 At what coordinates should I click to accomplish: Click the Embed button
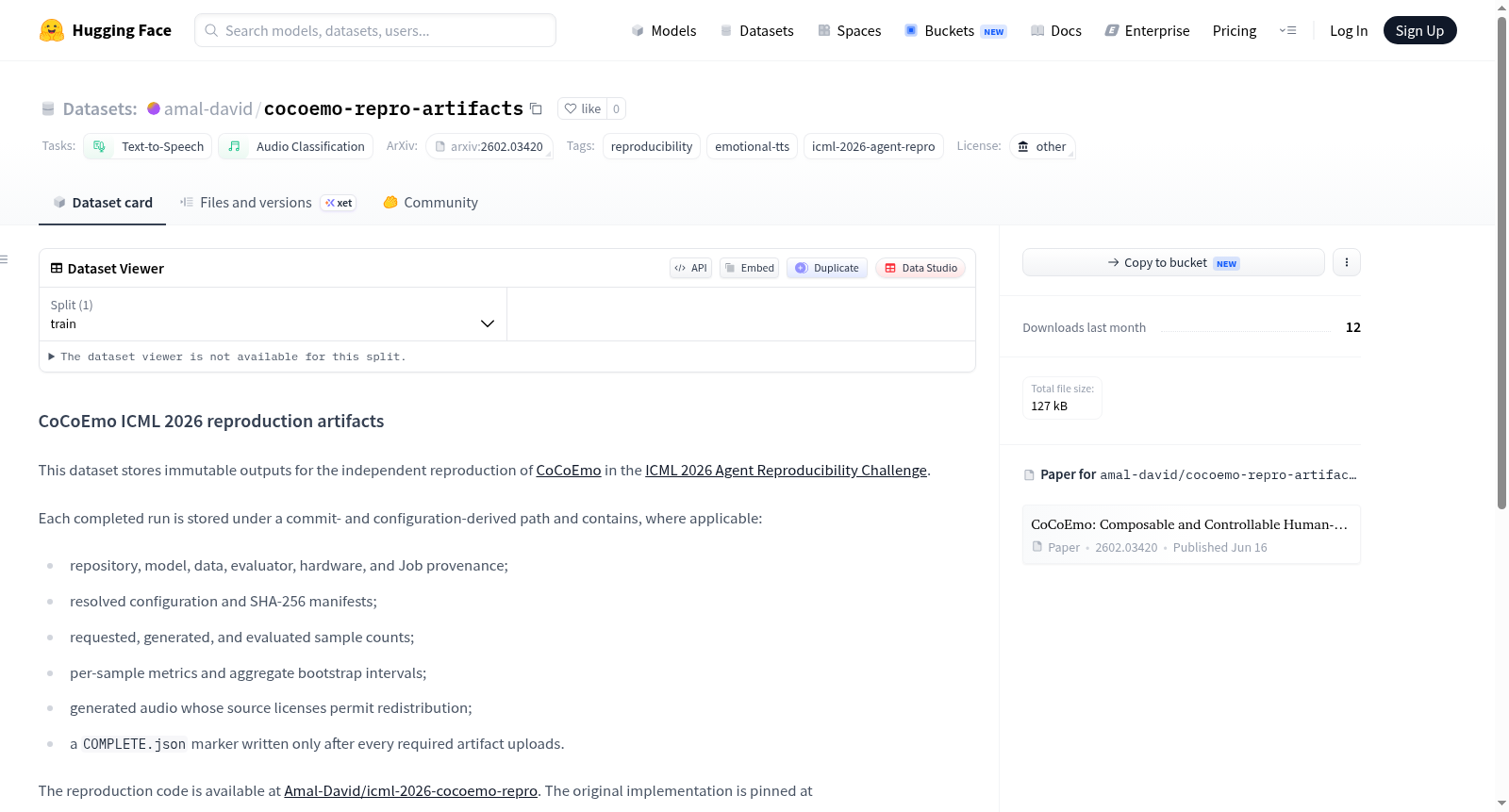tap(749, 268)
